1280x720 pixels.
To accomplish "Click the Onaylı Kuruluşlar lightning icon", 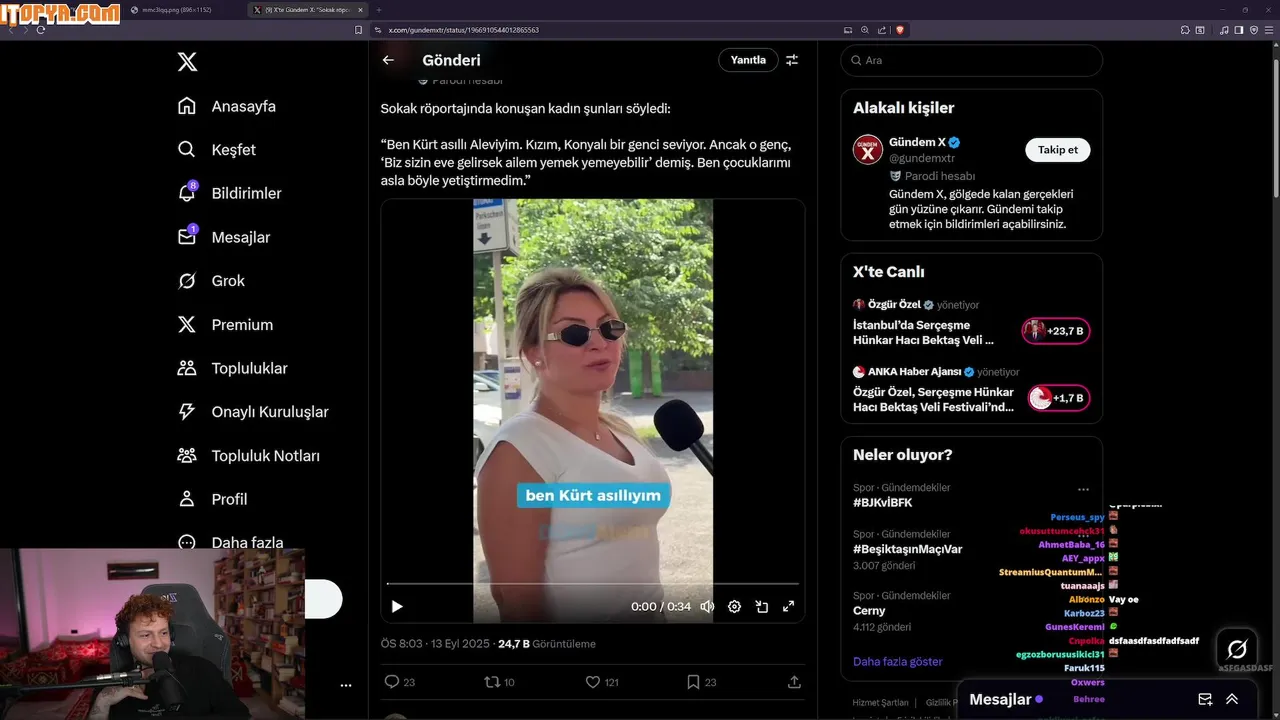I will point(187,412).
